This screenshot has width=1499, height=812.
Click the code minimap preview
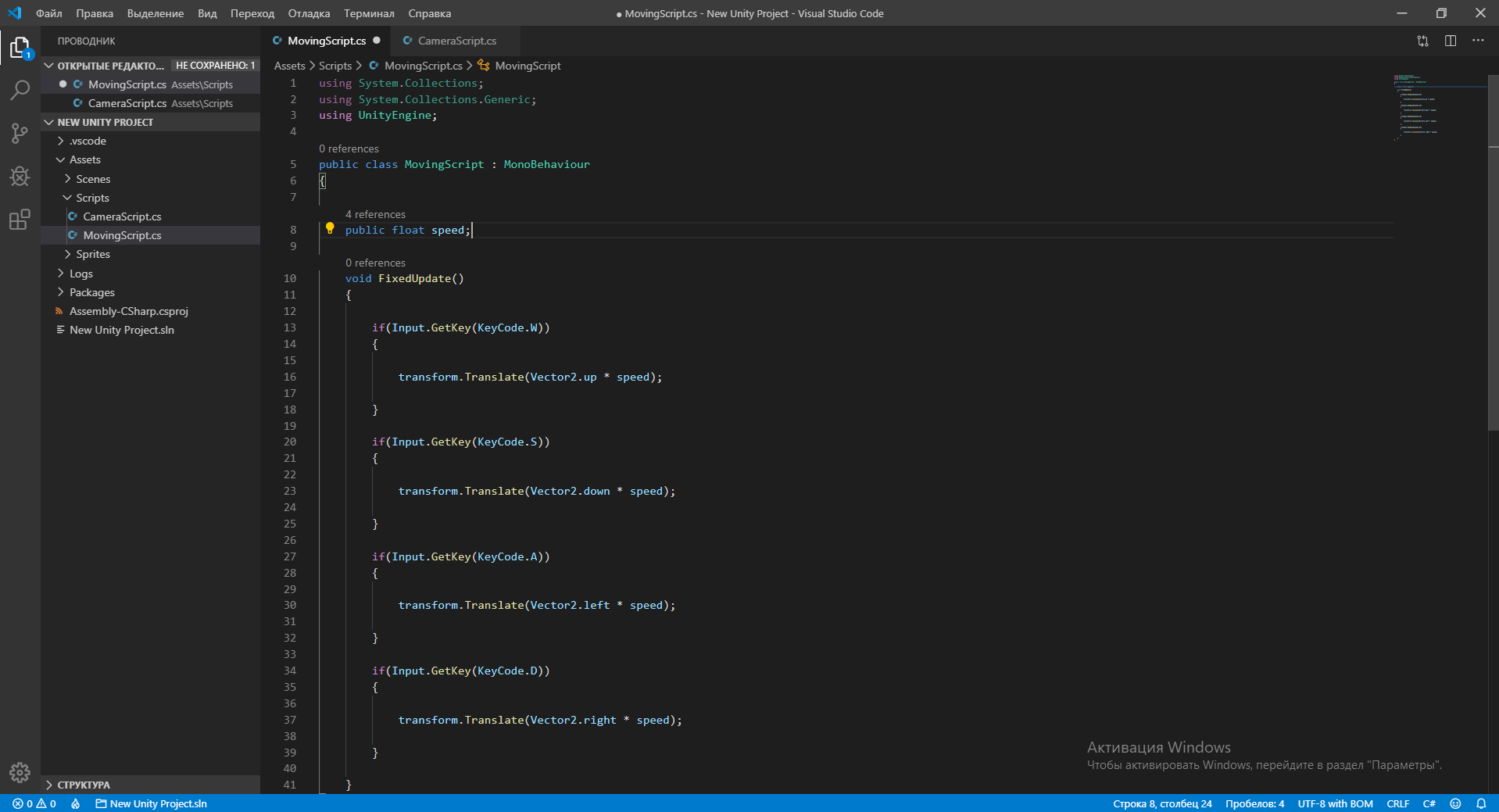tap(1440, 109)
